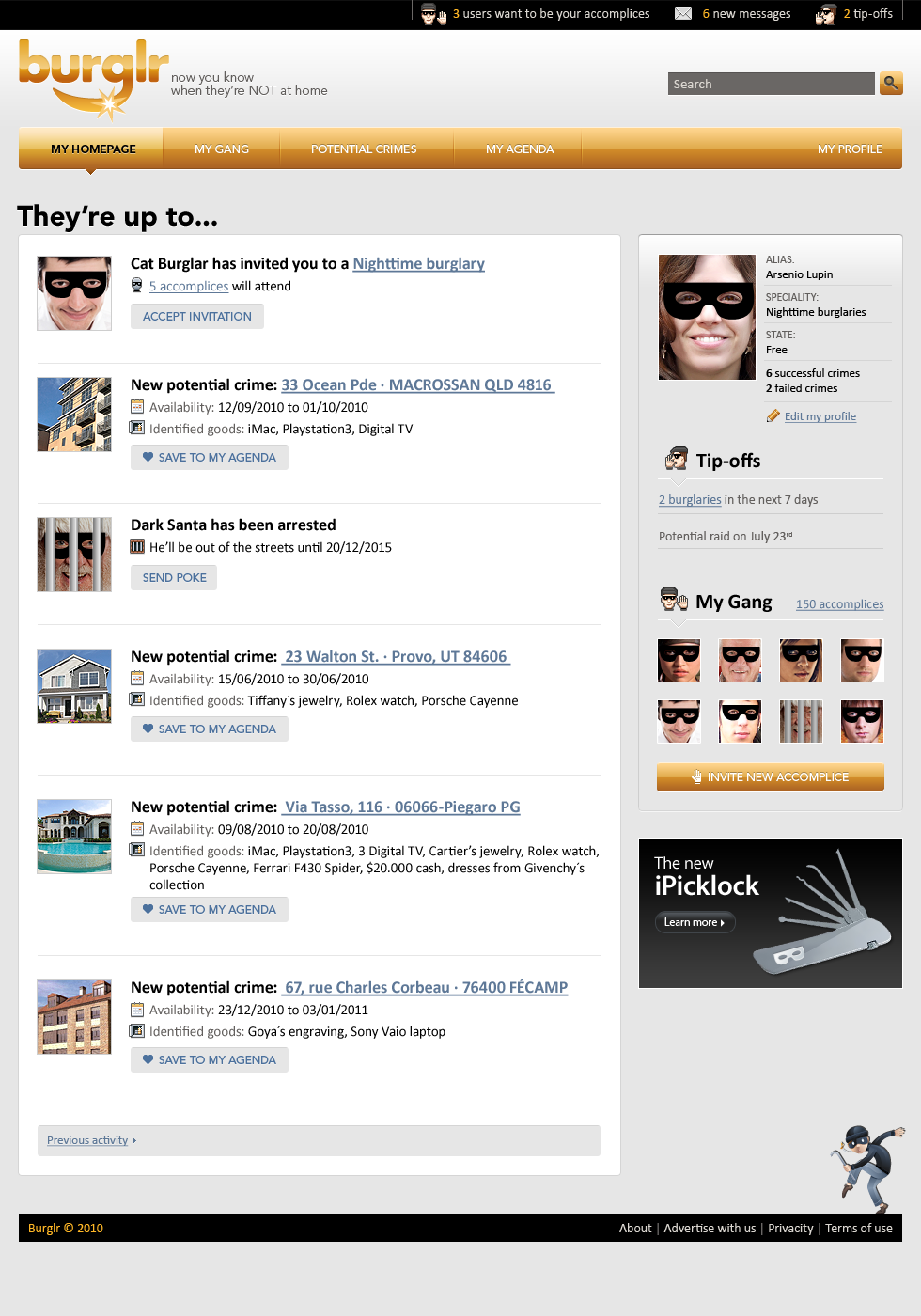Click the envelope new messages icon
This screenshot has width=921, height=1316.
coord(683,13)
